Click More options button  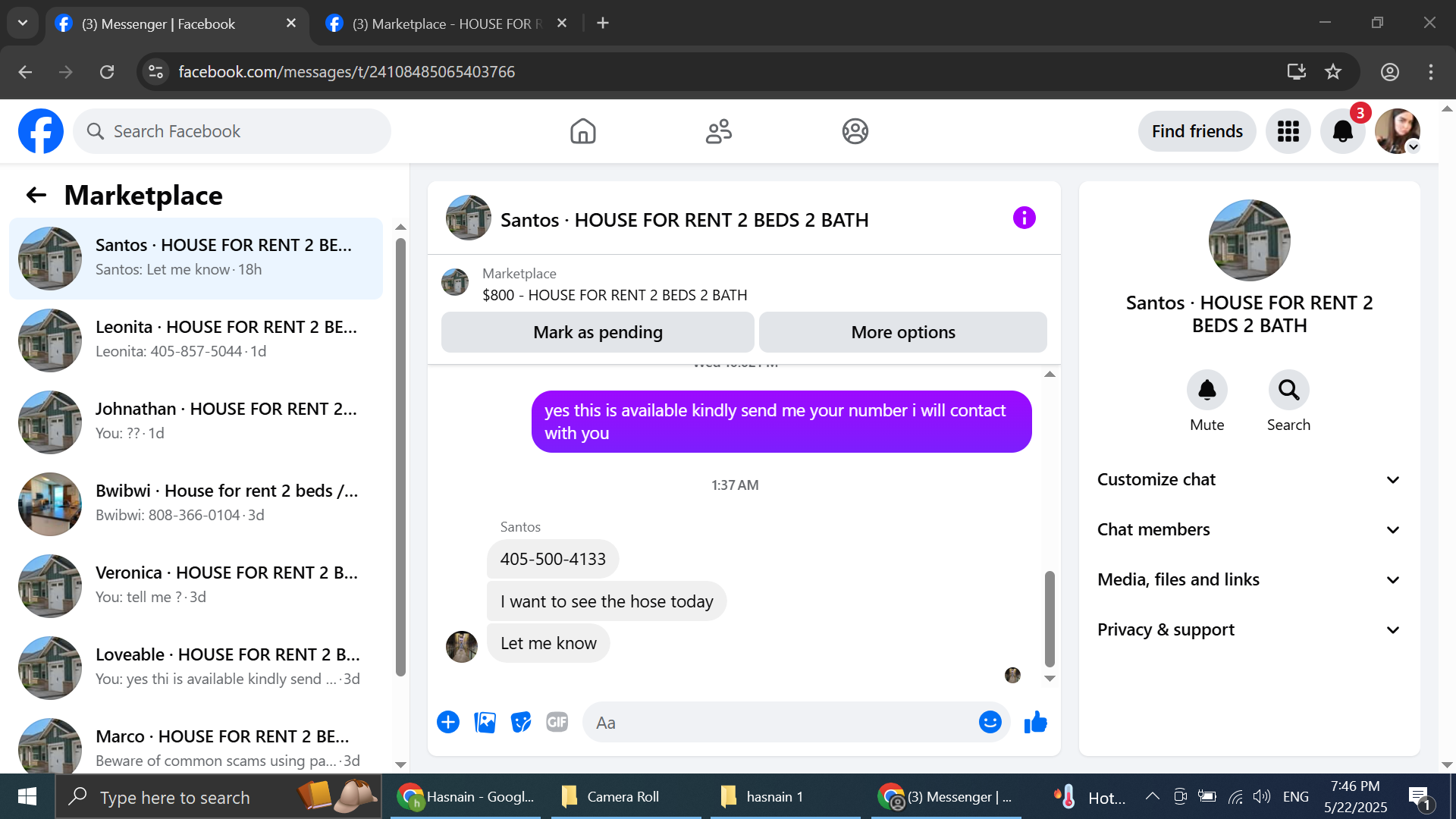903,332
